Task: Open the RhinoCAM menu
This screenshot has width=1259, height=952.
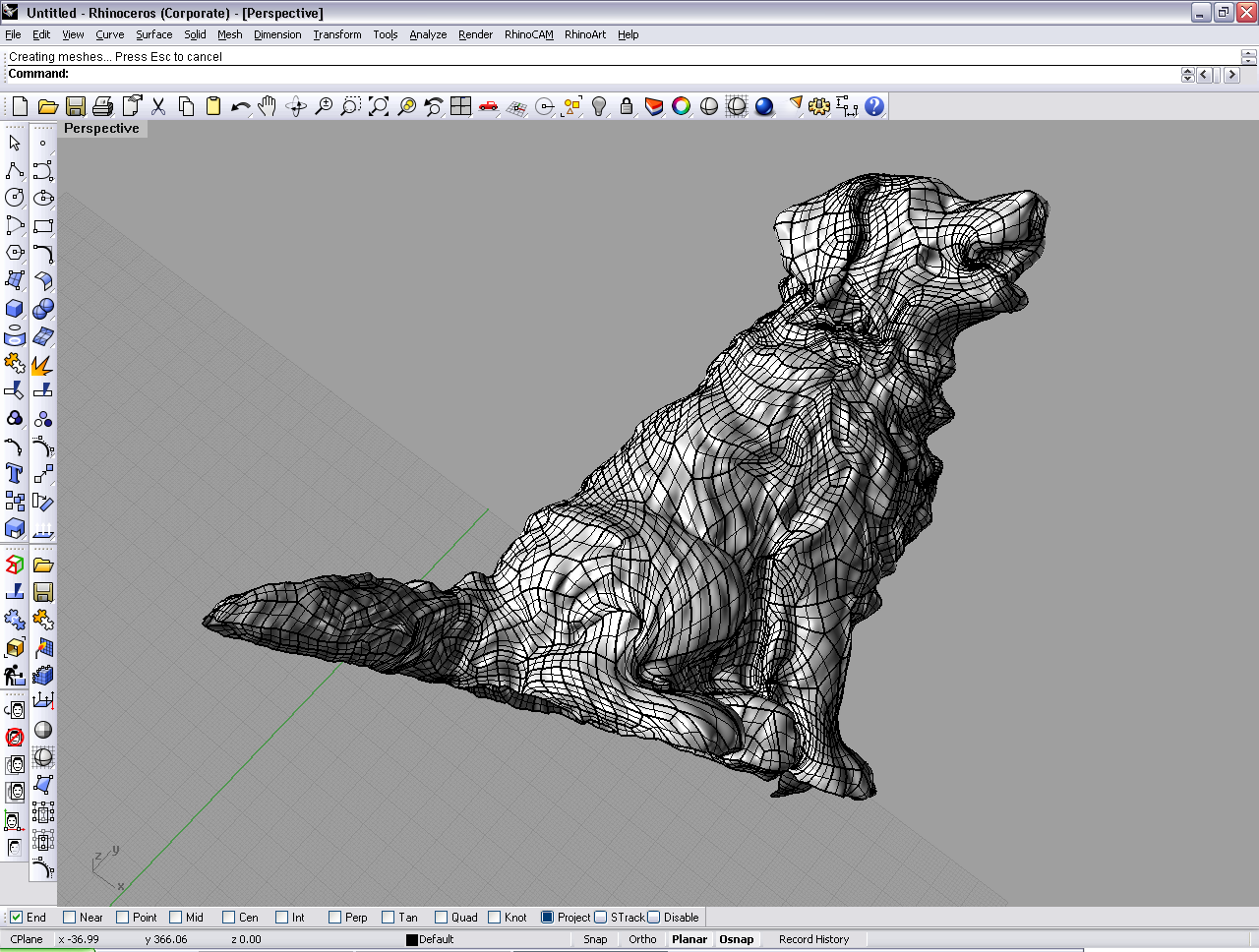Action: [x=528, y=34]
